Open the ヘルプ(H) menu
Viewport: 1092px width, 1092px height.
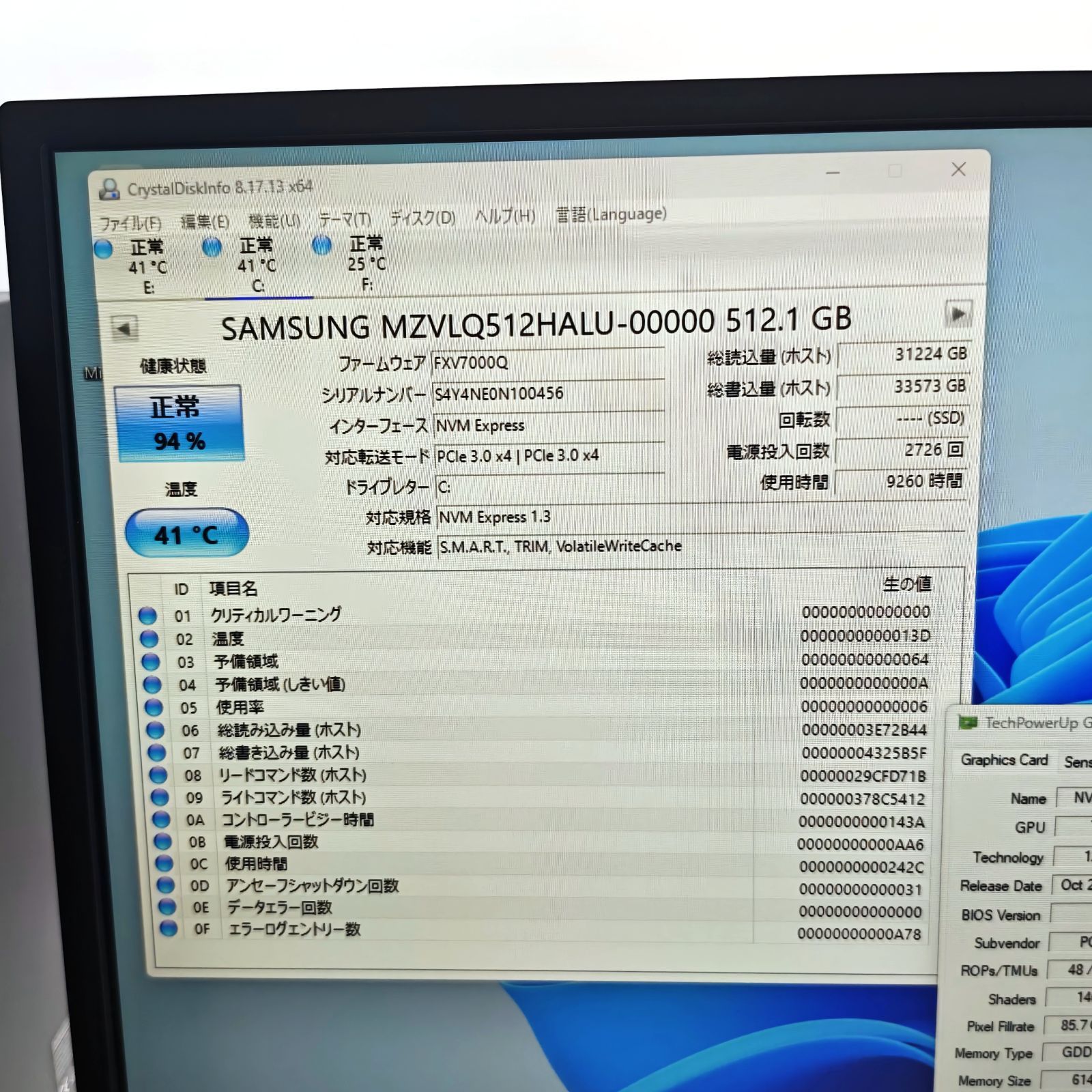point(505,216)
